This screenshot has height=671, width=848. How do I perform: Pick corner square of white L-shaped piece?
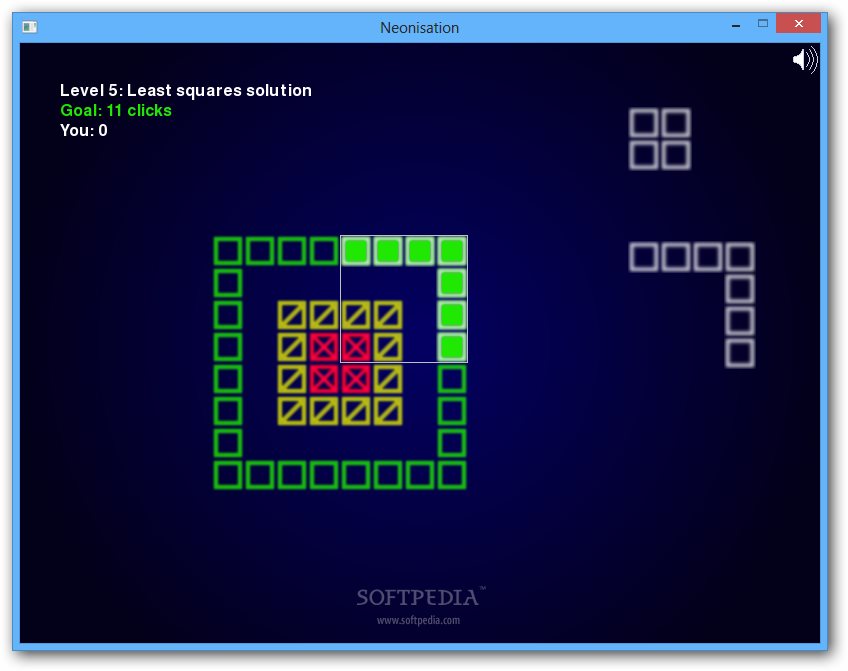(740, 257)
